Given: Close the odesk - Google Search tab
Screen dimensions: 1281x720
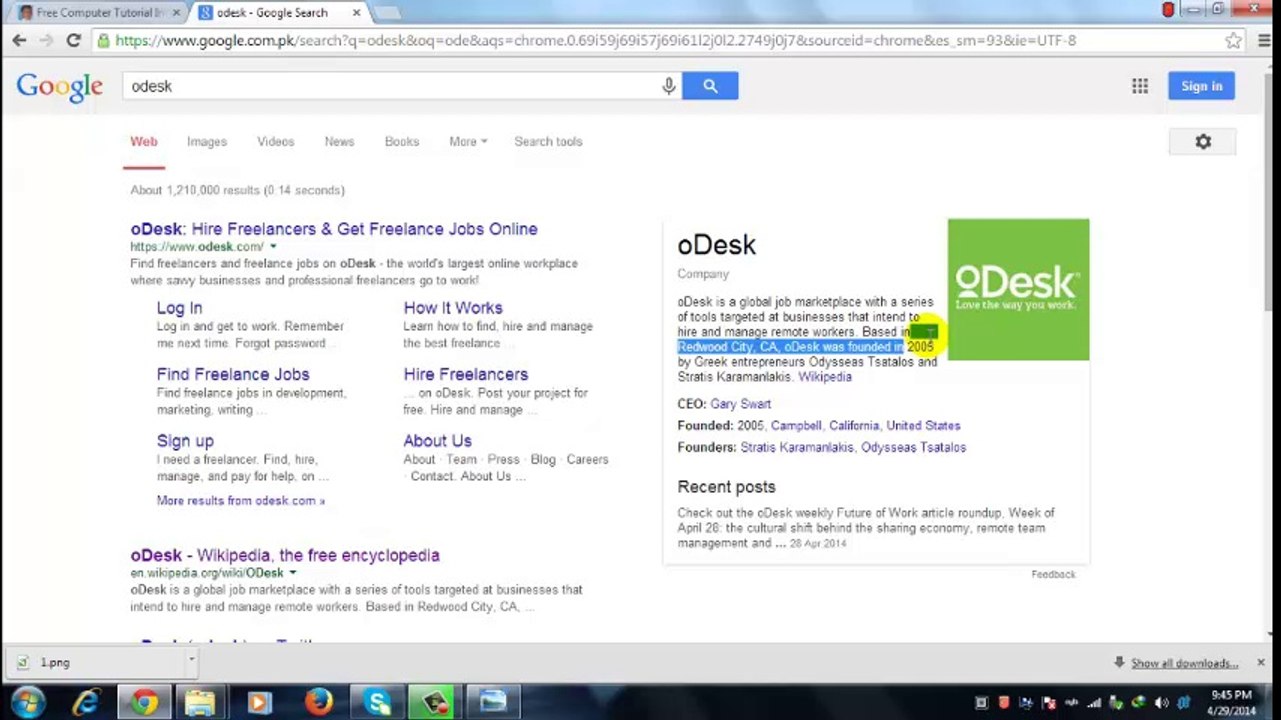Looking at the screenshot, I should pos(356,13).
